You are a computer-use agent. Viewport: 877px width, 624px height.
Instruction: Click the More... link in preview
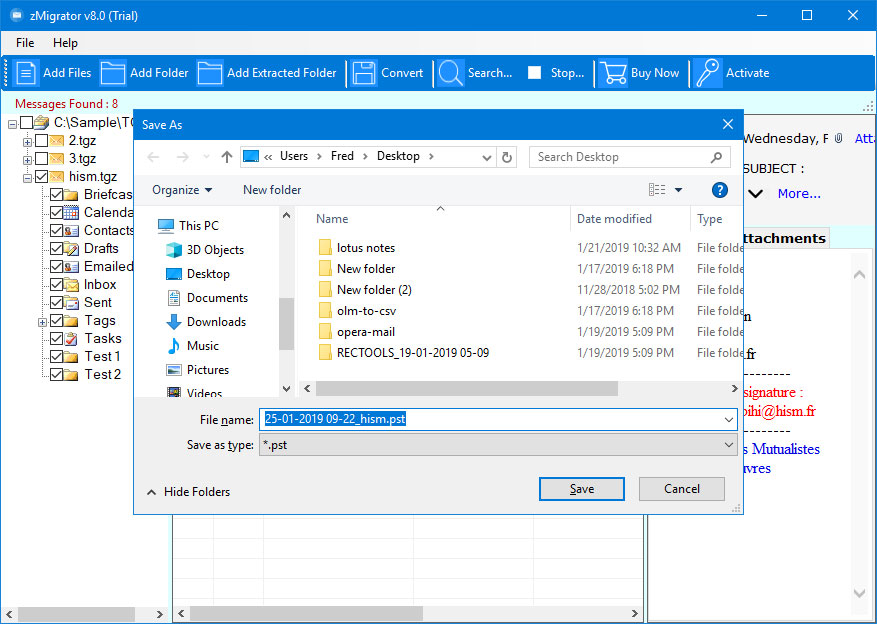pos(799,194)
